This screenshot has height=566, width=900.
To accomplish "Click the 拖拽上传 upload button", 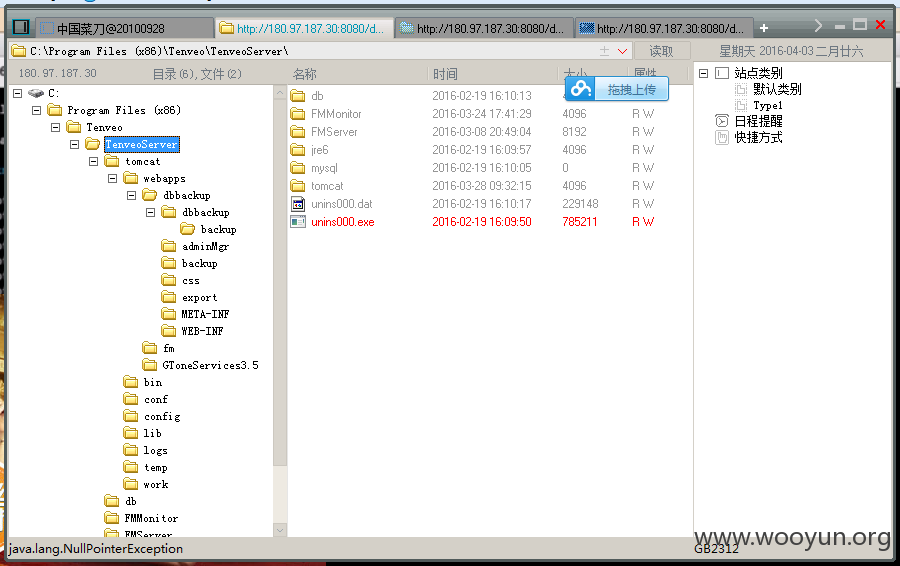I will click(x=631, y=90).
